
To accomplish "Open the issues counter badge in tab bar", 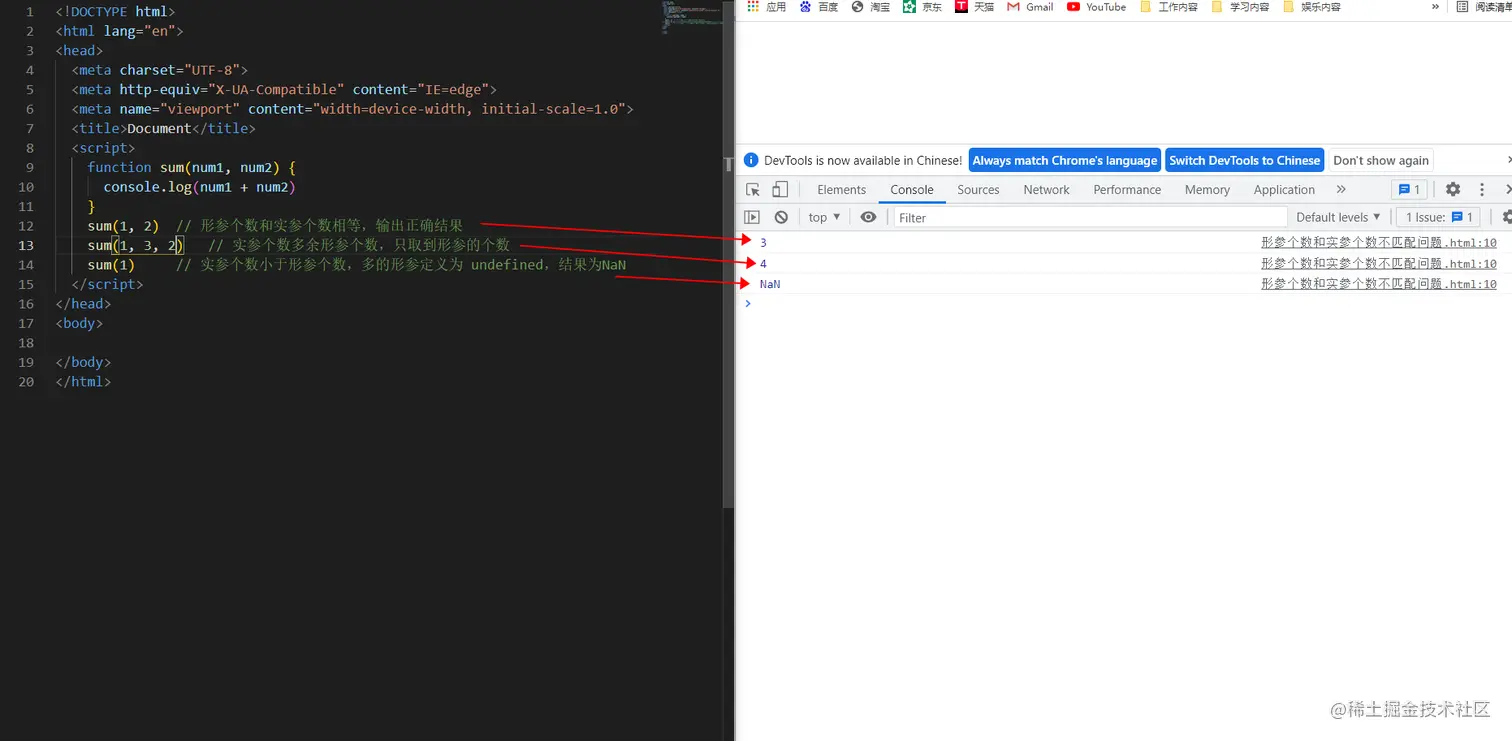I will tap(1409, 189).
